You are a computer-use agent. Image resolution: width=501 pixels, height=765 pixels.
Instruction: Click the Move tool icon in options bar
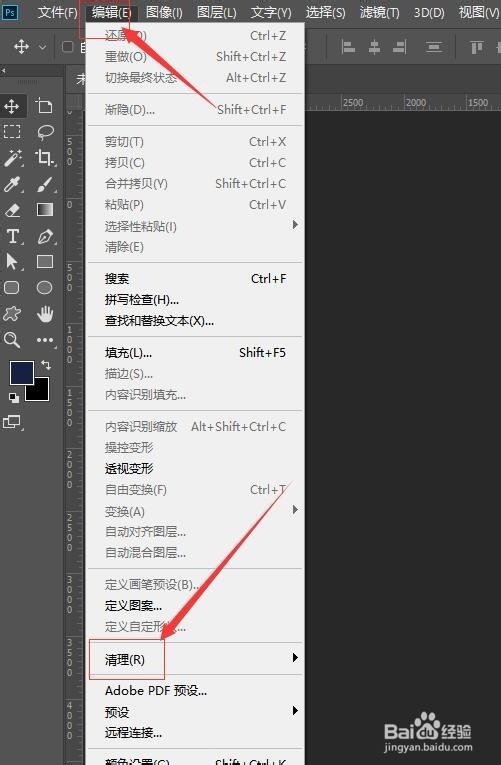tap(21, 47)
